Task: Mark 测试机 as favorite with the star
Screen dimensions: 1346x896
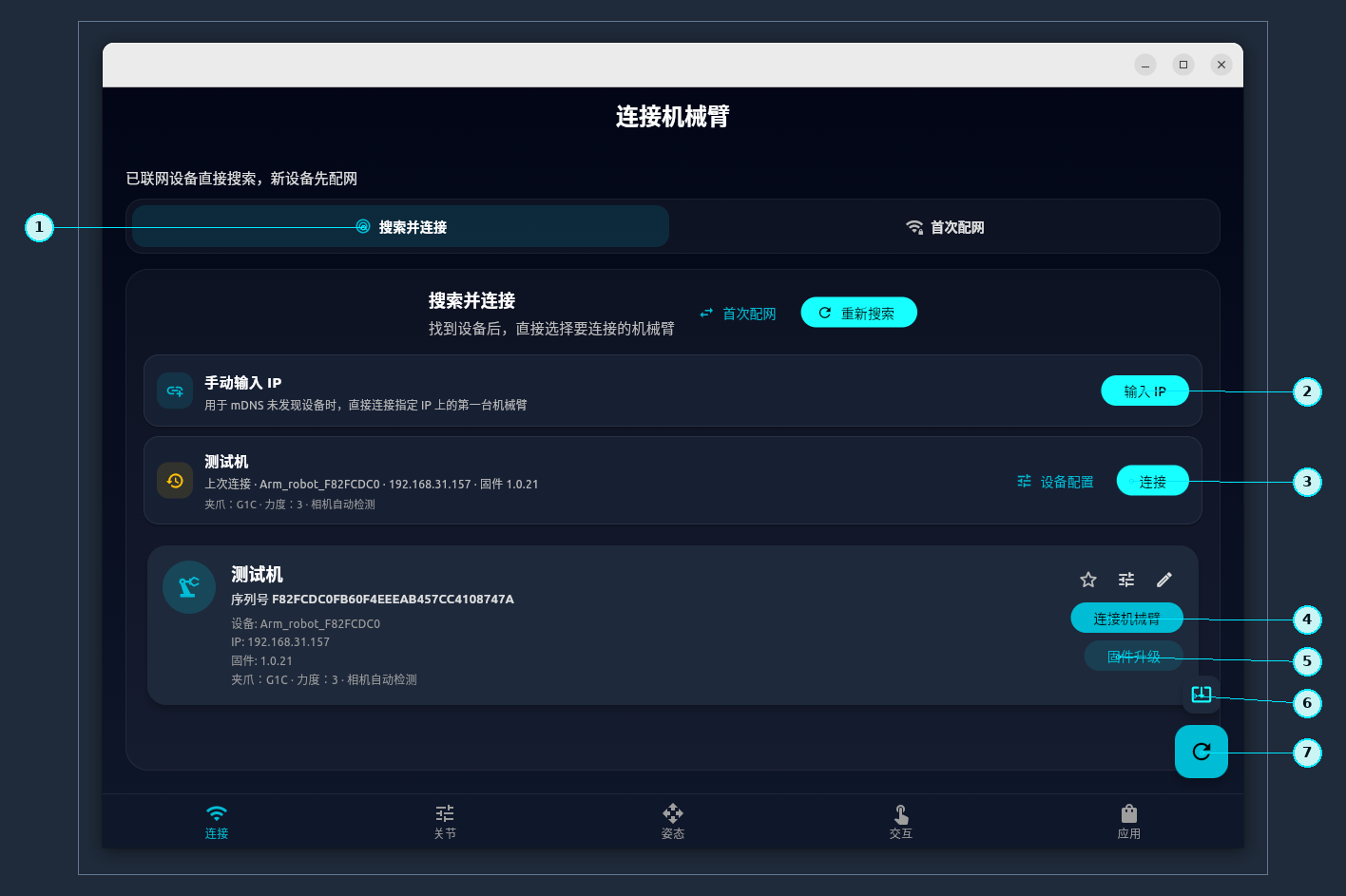Action: (x=1088, y=580)
